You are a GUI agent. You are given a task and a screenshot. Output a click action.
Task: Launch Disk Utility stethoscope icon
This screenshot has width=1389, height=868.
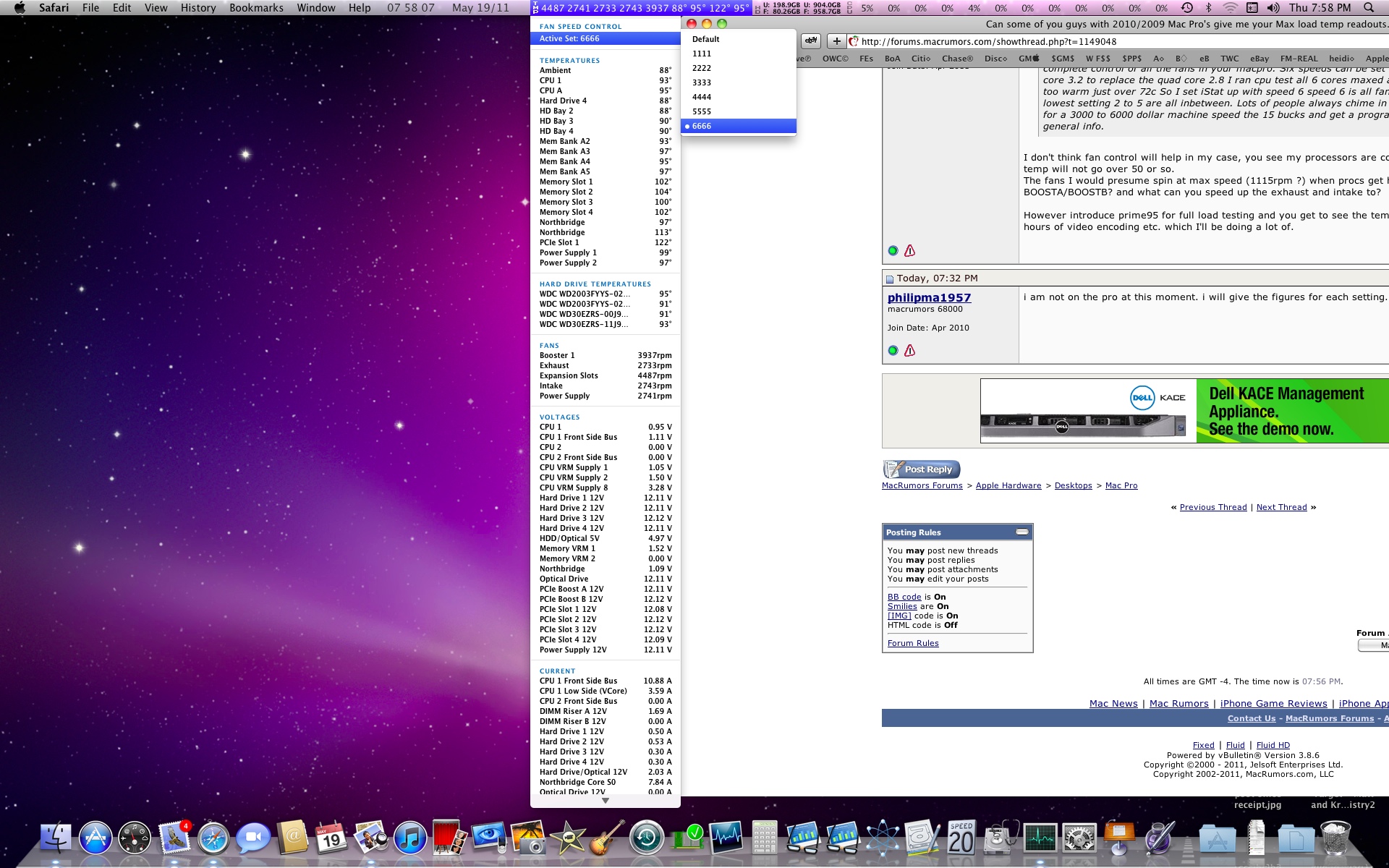pos(1001,838)
